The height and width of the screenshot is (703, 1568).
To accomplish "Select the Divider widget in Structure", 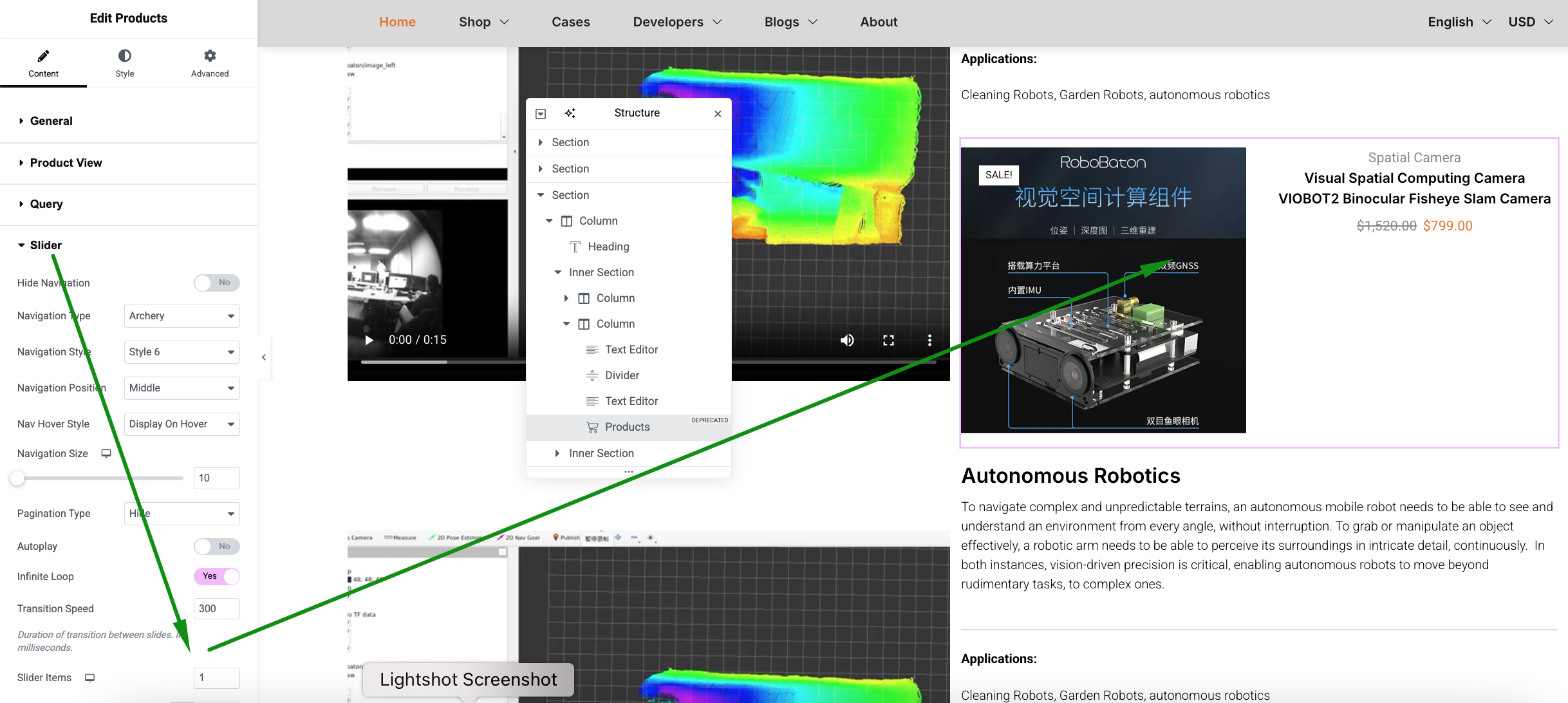I will [628, 375].
